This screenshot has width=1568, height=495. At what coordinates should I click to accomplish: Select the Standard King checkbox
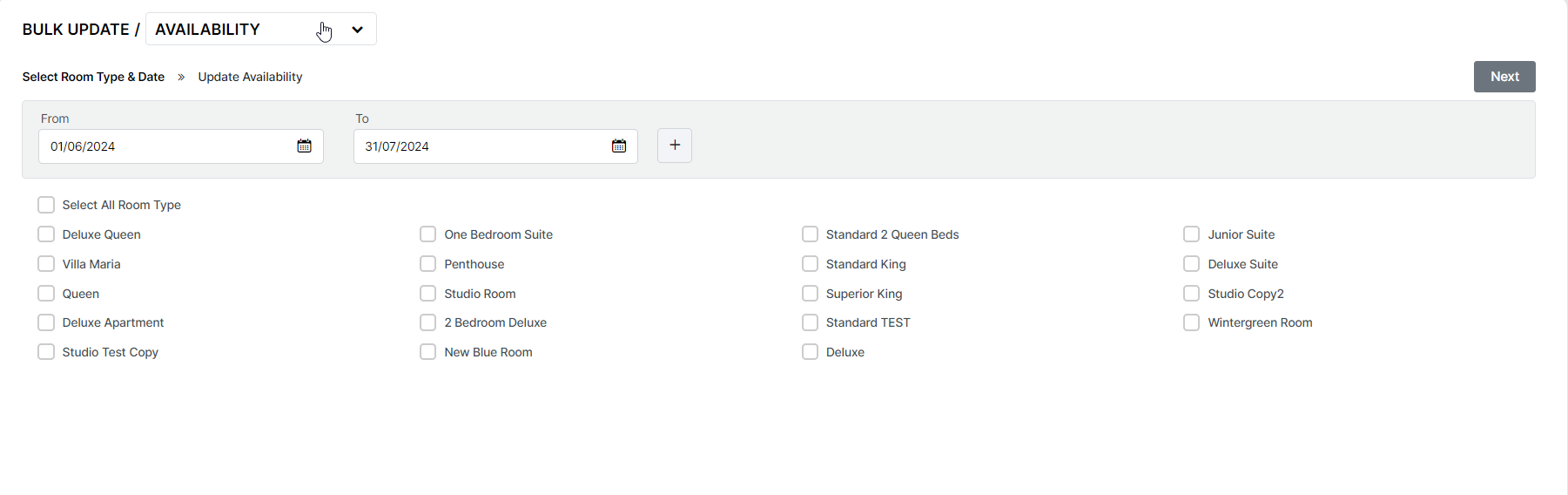810,264
